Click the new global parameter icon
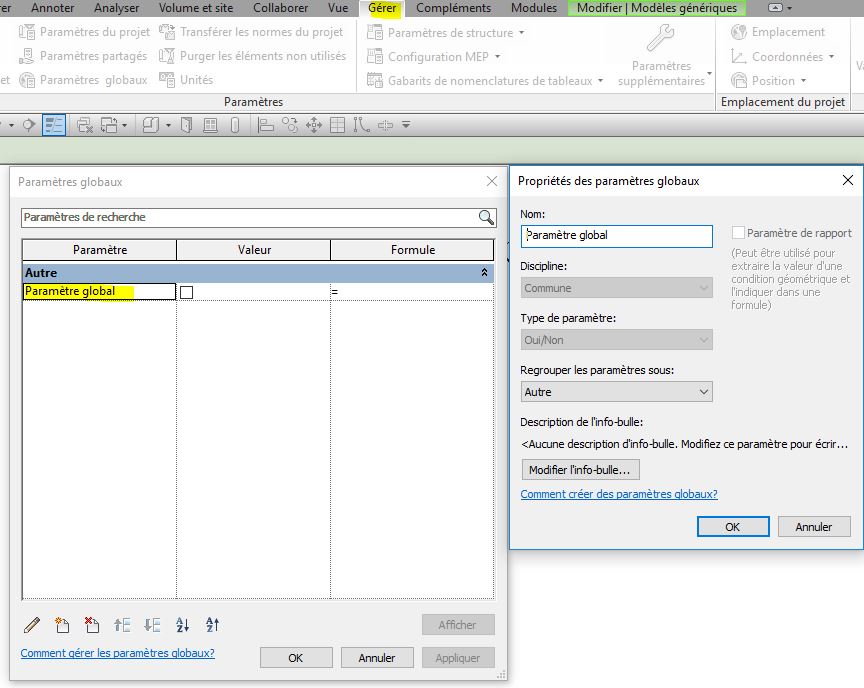This screenshot has height=688, width=864. tap(62, 625)
